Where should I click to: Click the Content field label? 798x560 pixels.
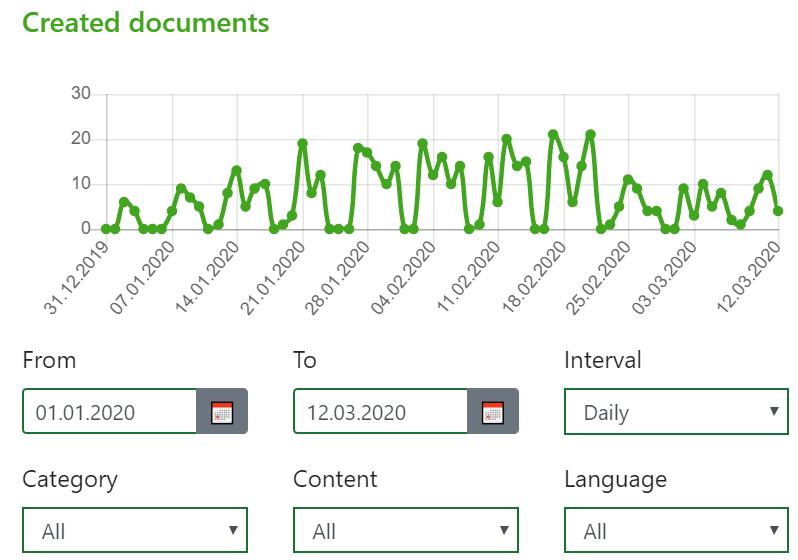[335, 479]
